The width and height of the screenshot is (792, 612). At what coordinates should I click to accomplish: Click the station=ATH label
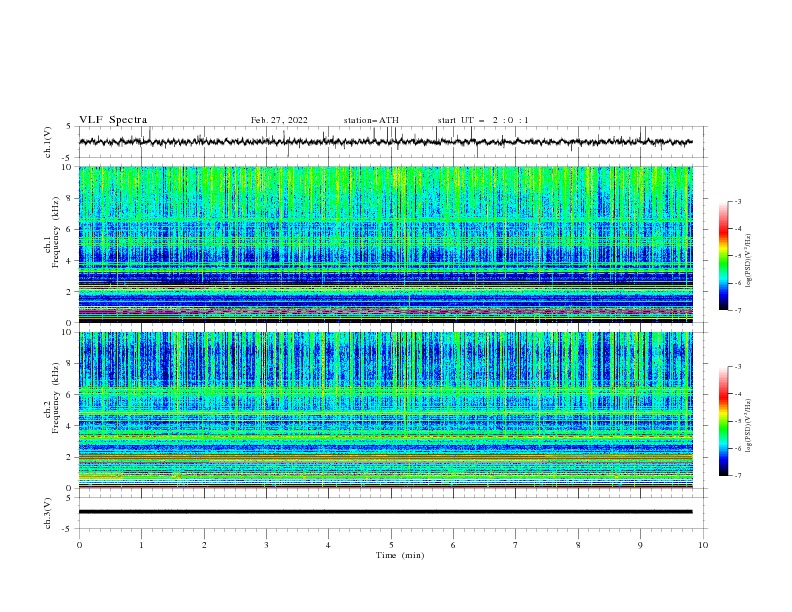point(371,120)
